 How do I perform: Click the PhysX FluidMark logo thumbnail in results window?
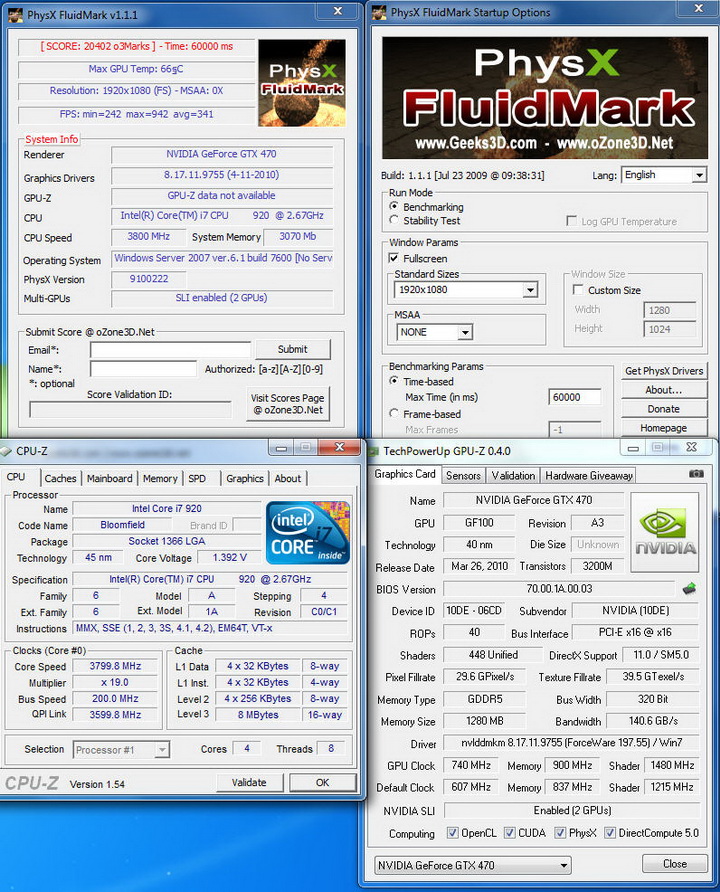coord(301,83)
